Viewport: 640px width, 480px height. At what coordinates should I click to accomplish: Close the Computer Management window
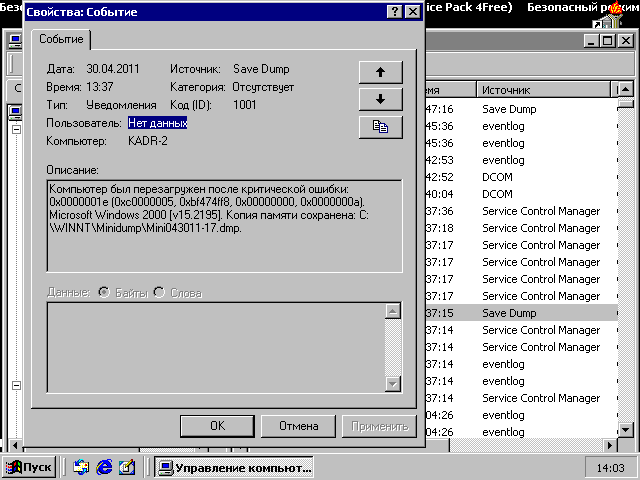[626, 40]
